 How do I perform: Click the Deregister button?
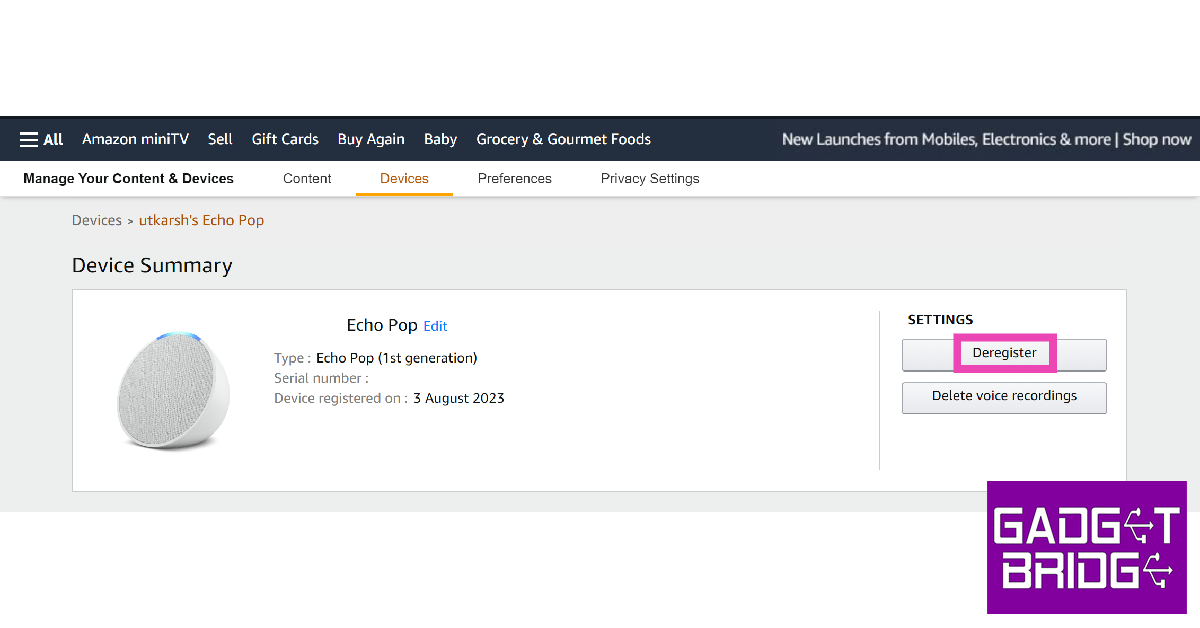[1004, 355]
